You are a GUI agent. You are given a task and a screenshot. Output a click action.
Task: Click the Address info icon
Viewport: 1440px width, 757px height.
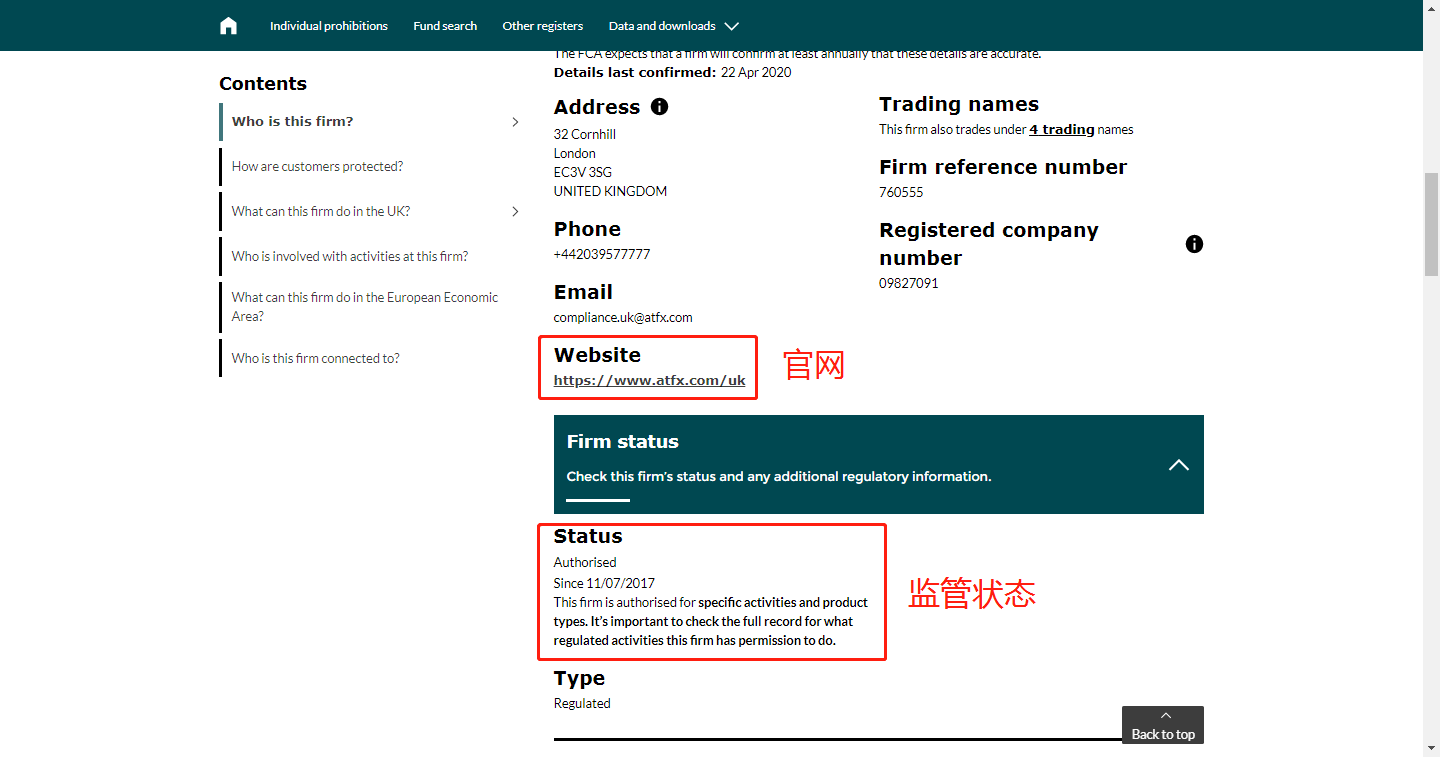click(659, 106)
